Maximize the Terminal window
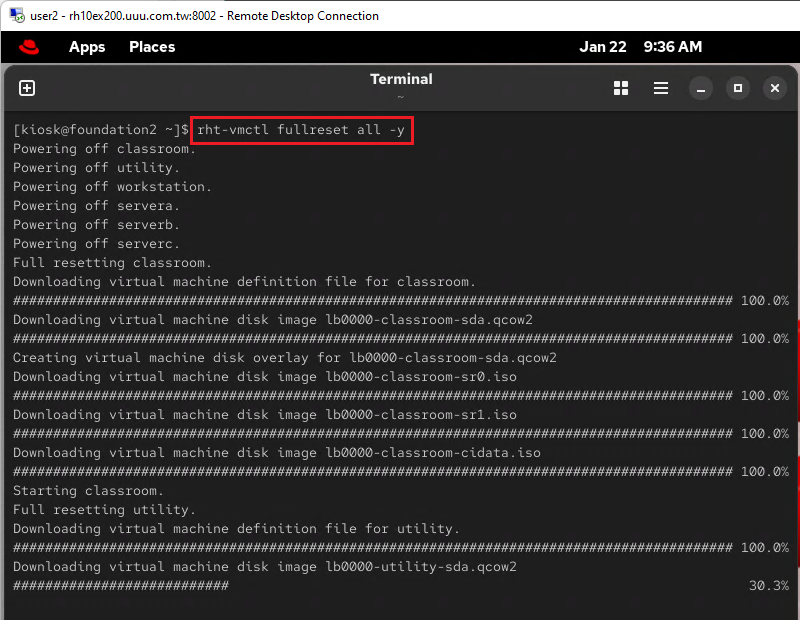The height and width of the screenshot is (620, 800). tap(738, 88)
